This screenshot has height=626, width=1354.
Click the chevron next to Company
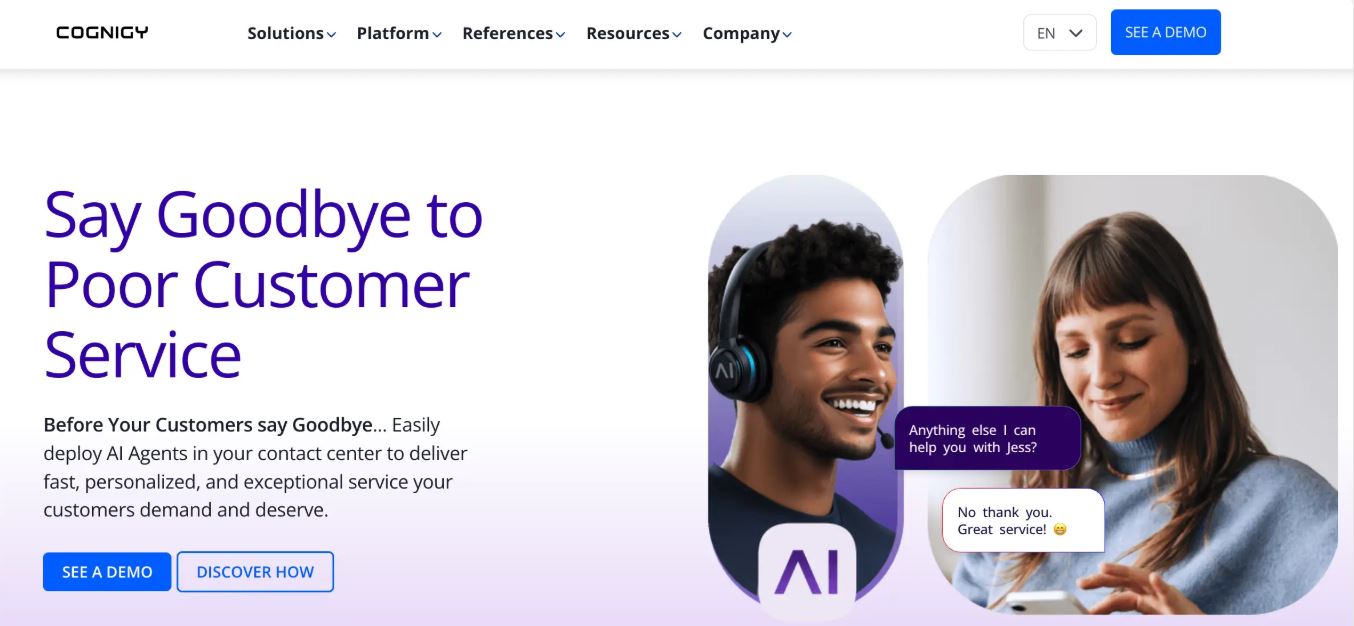click(x=787, y=35)
